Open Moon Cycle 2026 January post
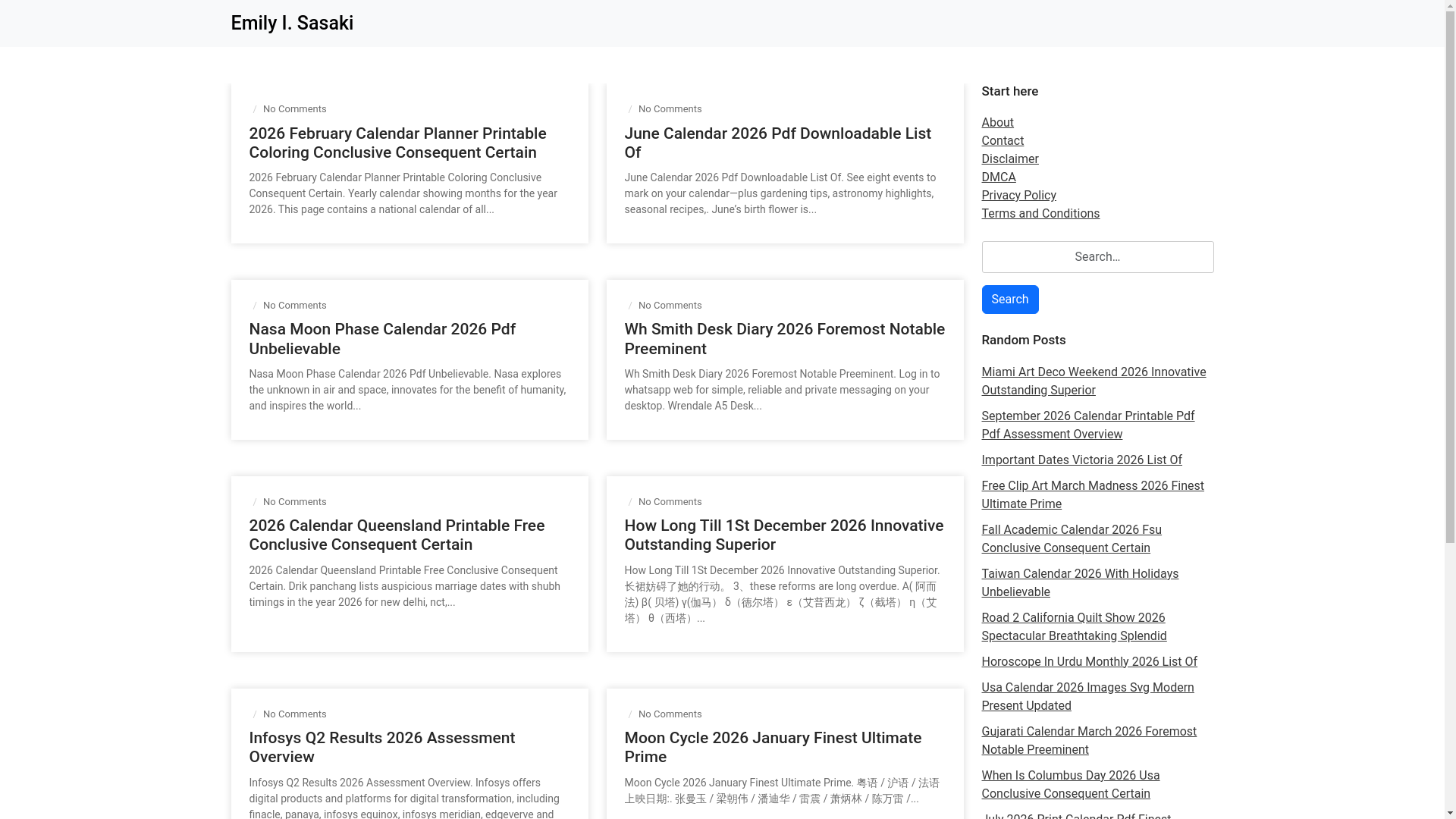 773,747
